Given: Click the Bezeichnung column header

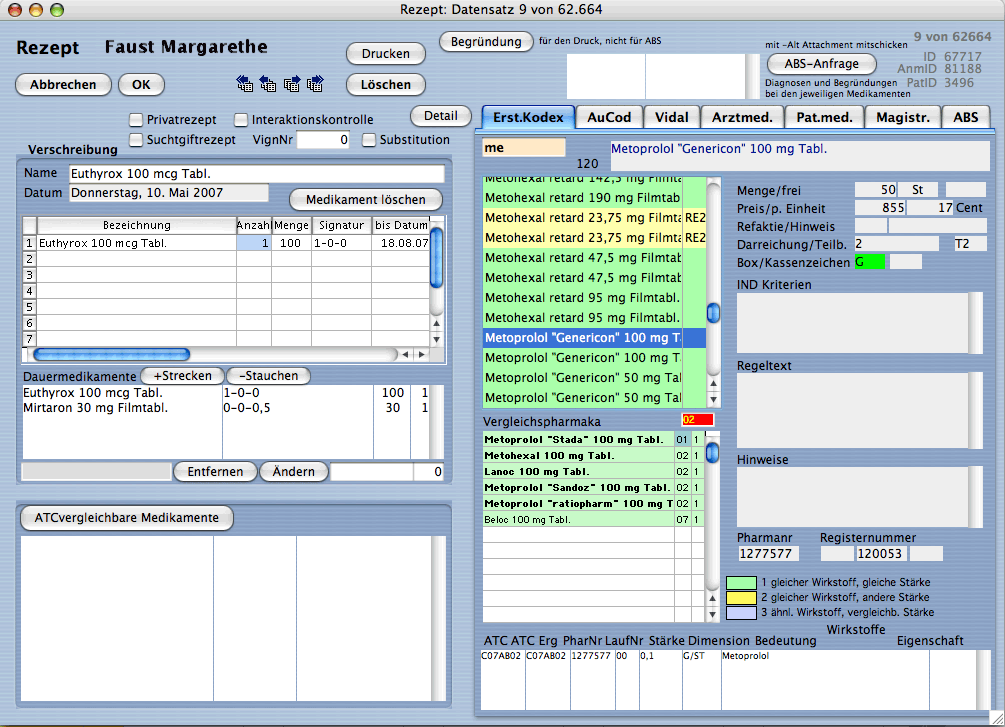Looking at the screenshot, I should point(137,225).
